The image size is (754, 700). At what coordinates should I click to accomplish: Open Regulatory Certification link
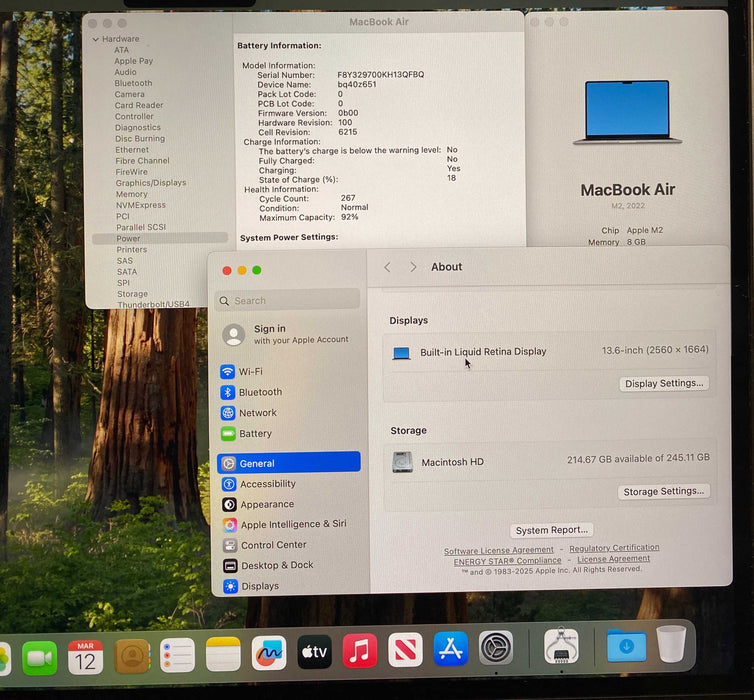click(614, 548)
